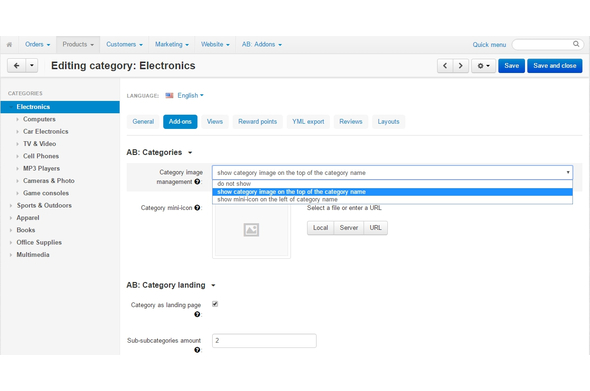The image size is (590, 391).
Task: Click help icon next to Category mini-icon
Action: click(x=197, y=208)
